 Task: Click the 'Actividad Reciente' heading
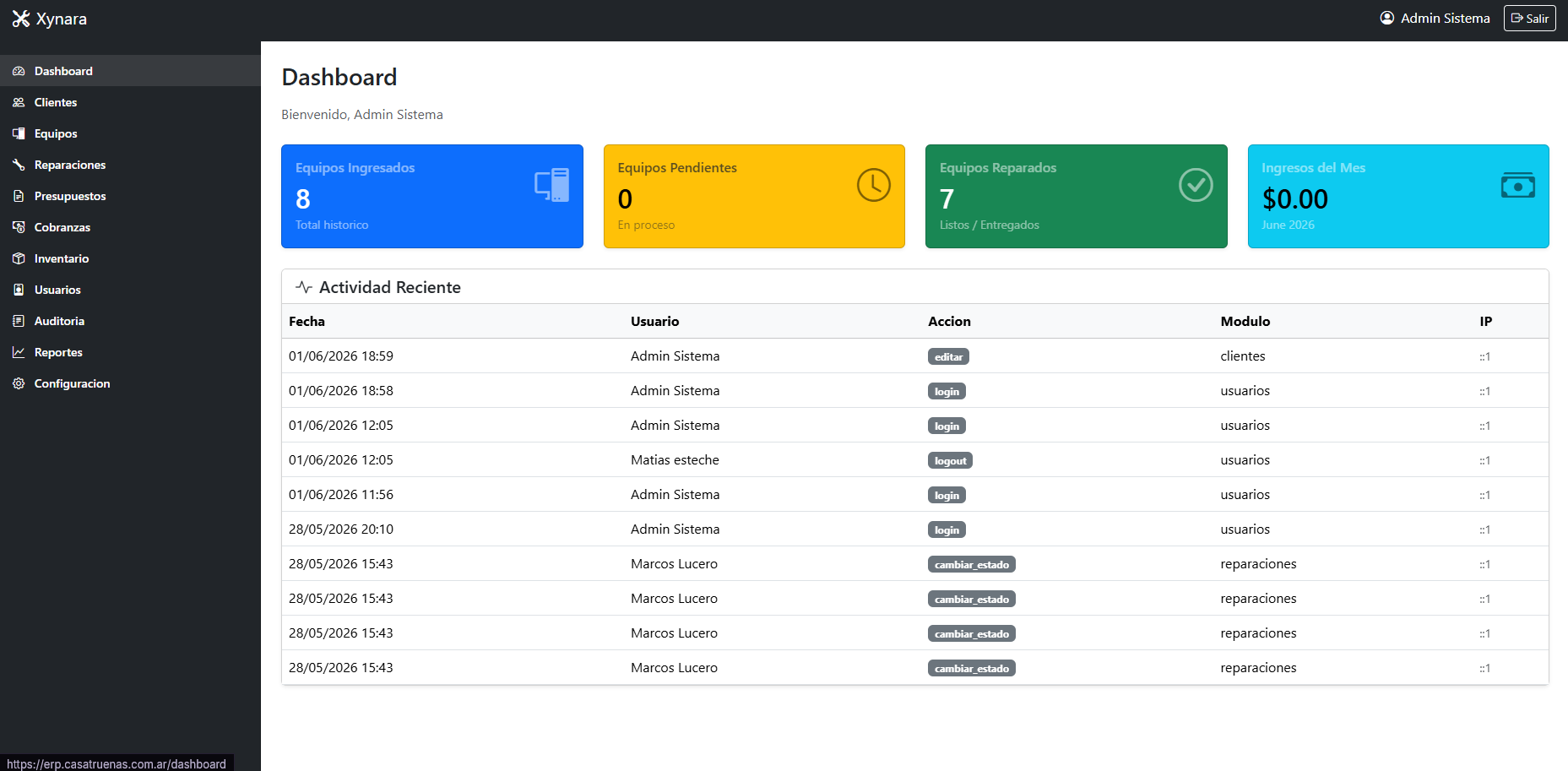tap(390, 287)
